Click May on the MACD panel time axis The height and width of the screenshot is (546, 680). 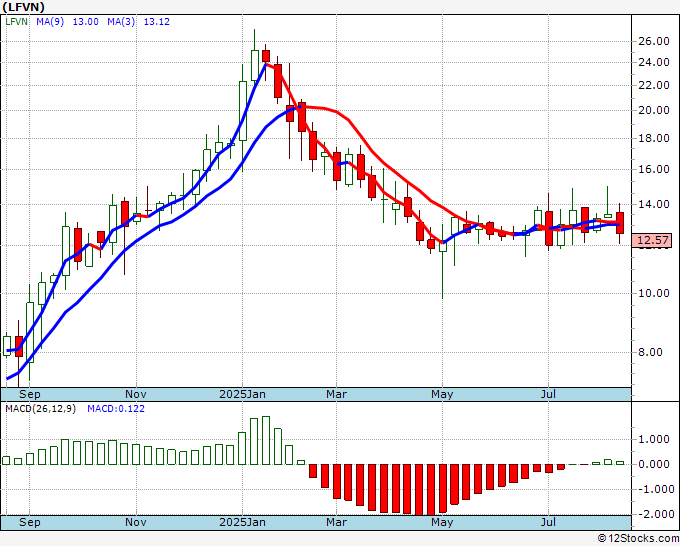click(x=442, y=522)
